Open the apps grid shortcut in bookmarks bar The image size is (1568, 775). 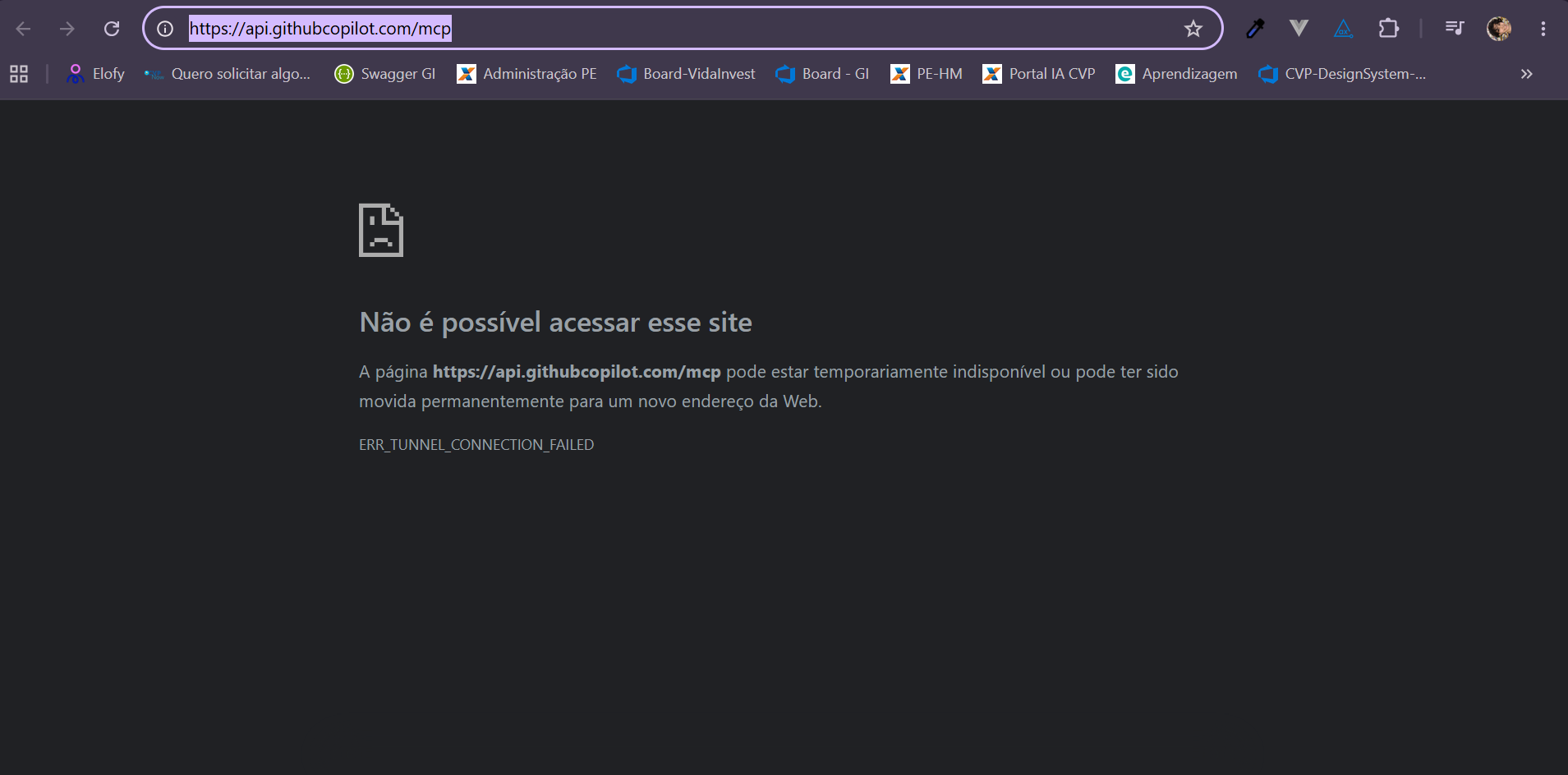point(19,74)
